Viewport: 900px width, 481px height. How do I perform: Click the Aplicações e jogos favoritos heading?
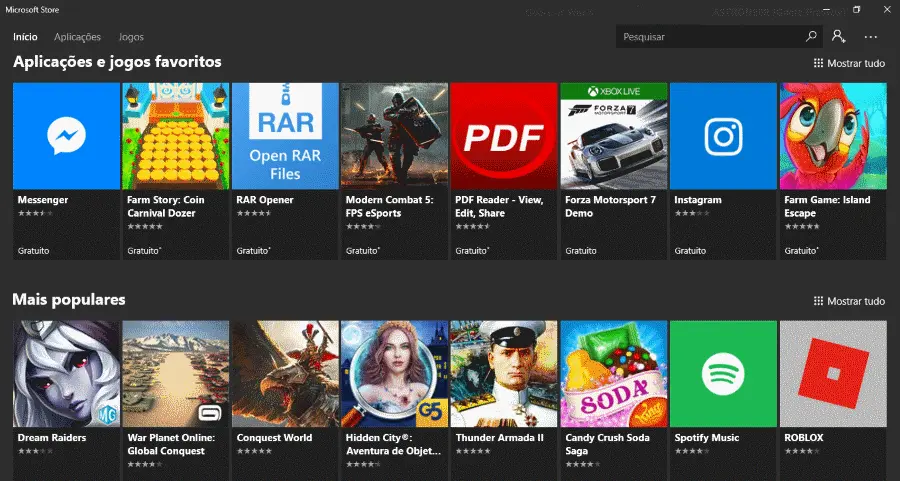click(117, 62)
